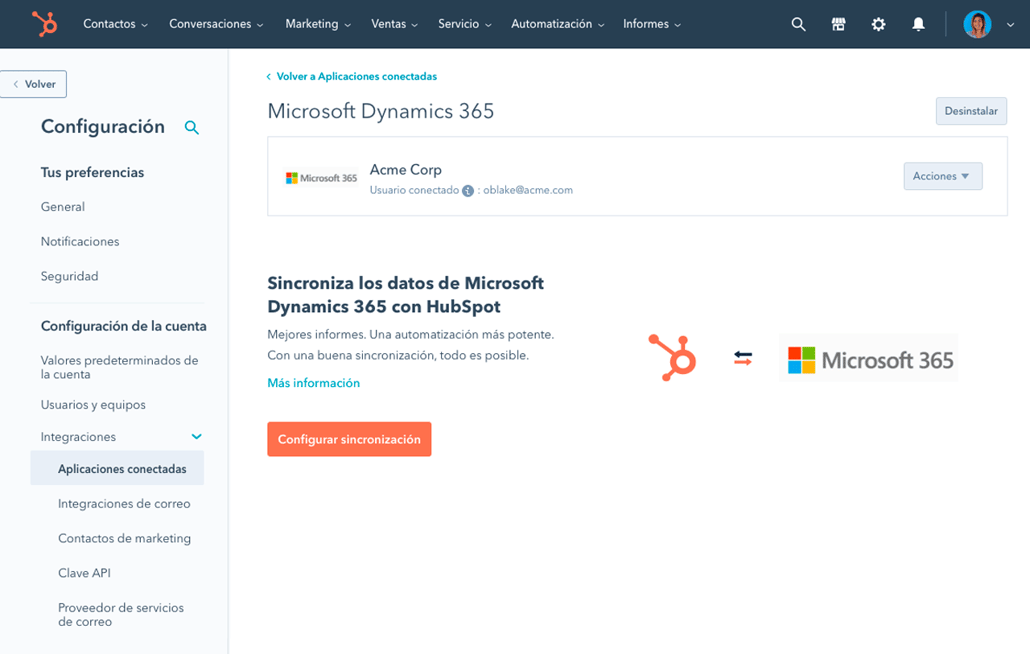Click the HubSpot sprocket logo in navbar
Viewport: 1030px width, 654px height.
click(x=45, y=24)
